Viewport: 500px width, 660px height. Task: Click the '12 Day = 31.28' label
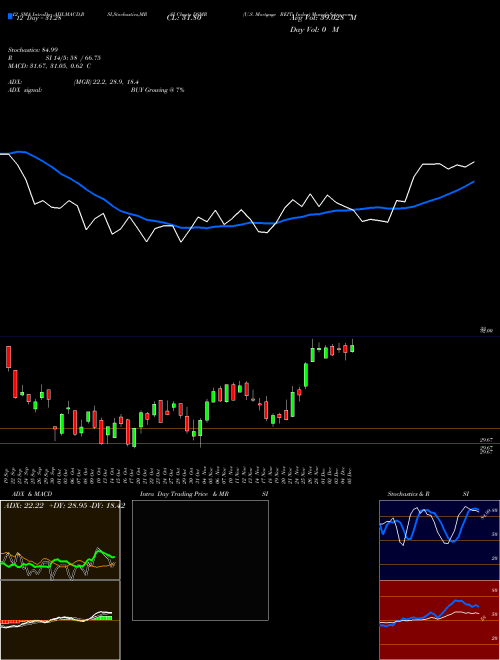tap(38, 18)
